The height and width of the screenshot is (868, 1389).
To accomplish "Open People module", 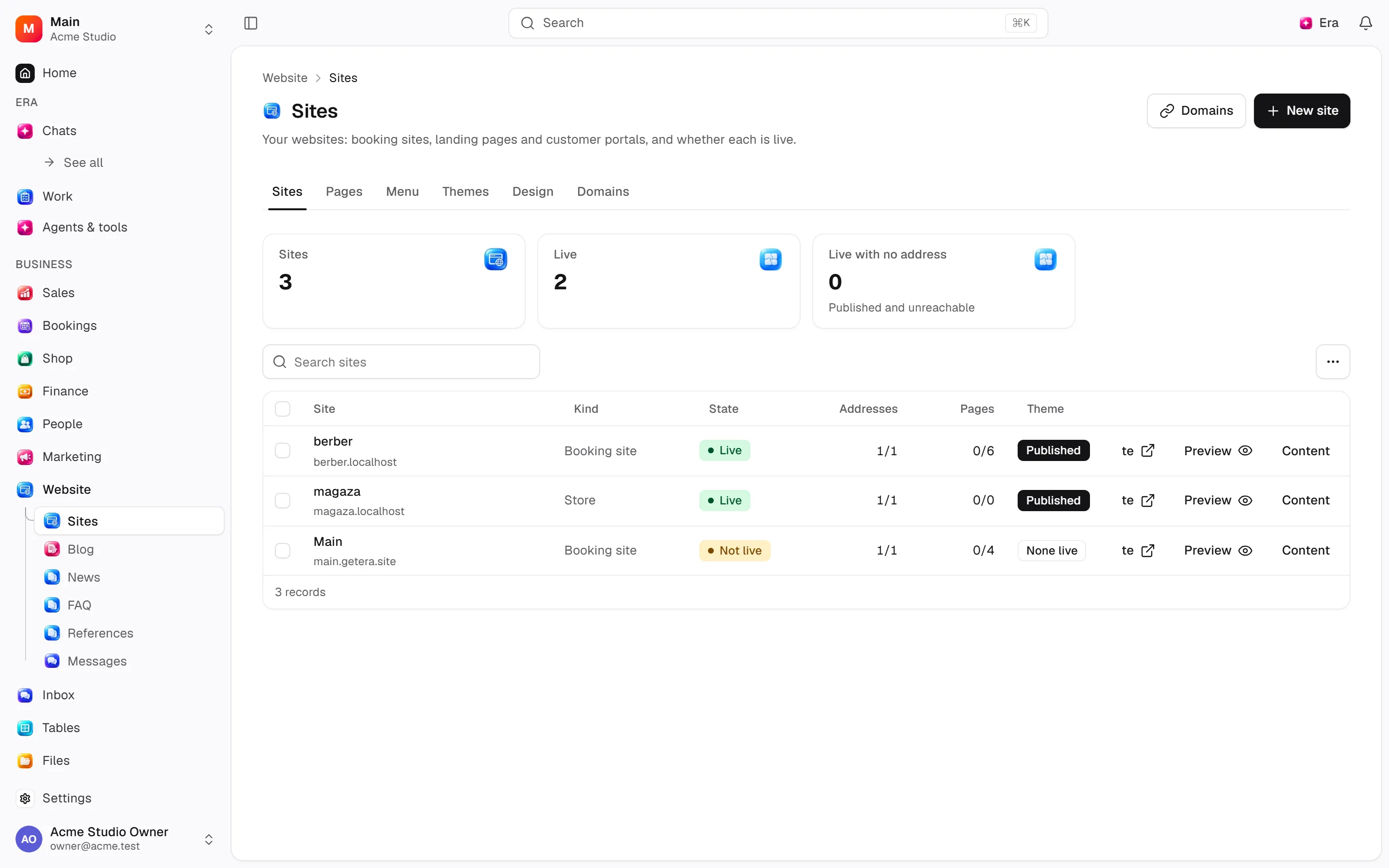I will click(62, 424).
